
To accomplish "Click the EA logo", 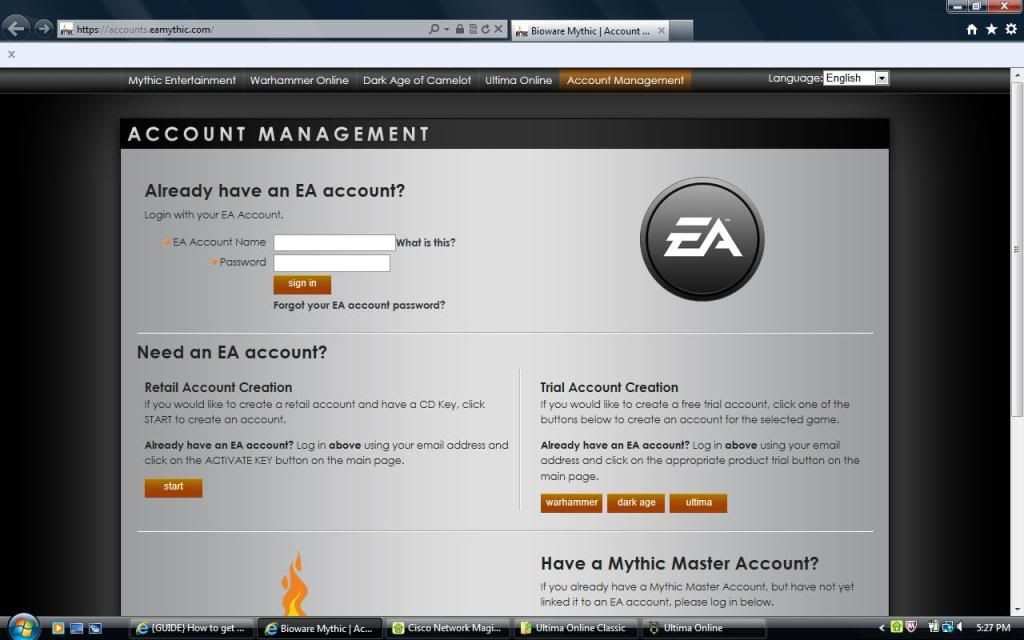I will coord(702,238).
